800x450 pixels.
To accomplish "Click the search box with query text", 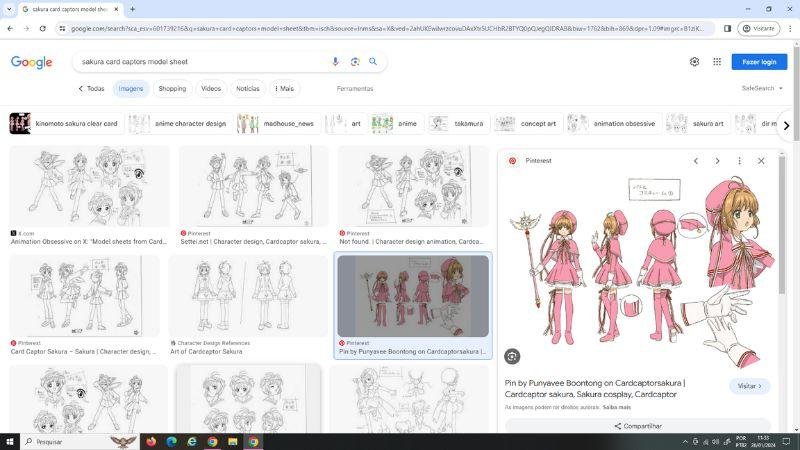I will (x=204, y=62).
